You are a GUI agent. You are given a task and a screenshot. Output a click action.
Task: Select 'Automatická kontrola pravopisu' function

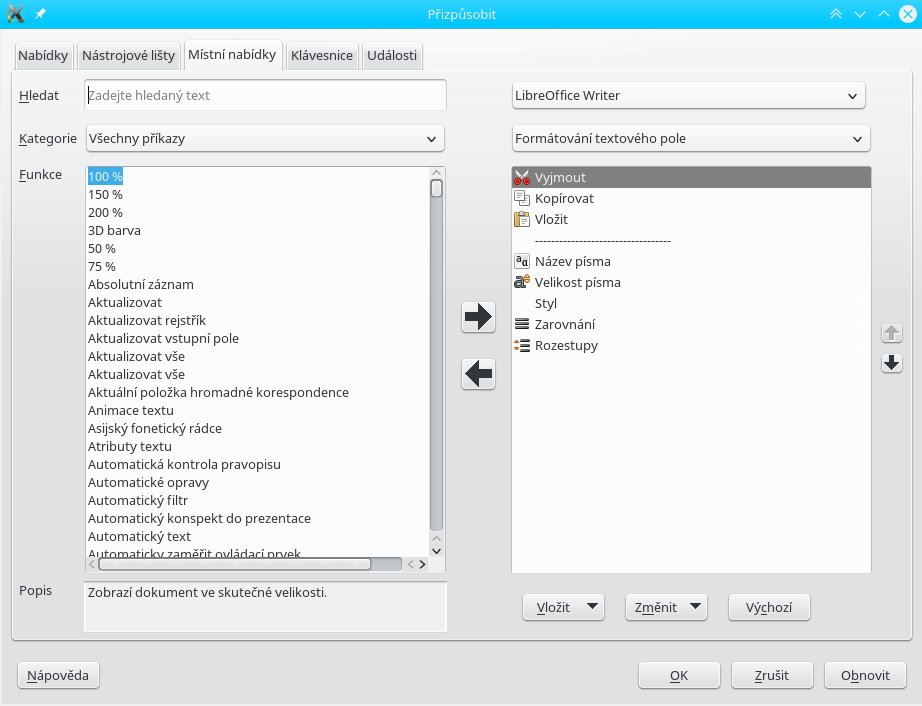click(184, 464)
